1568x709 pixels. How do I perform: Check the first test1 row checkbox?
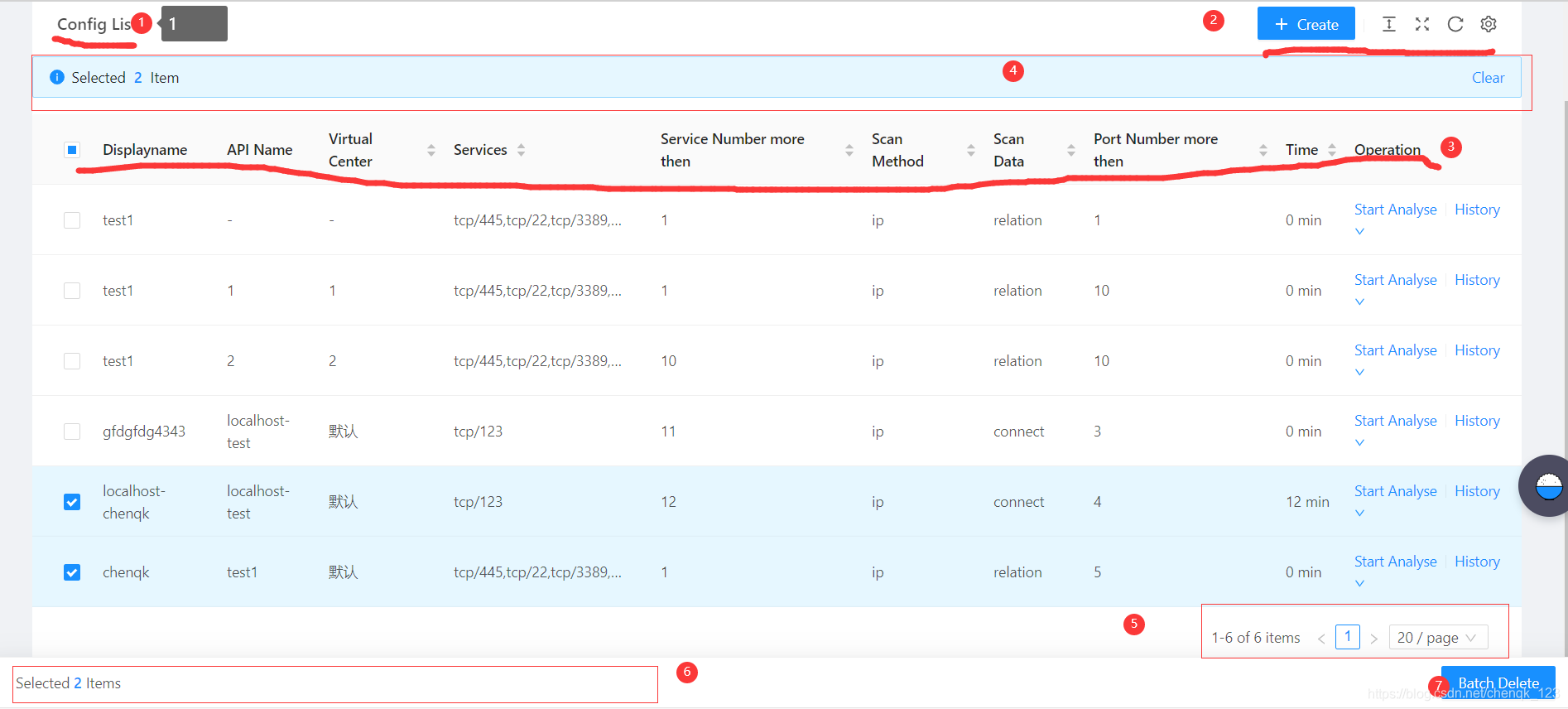[72, 220]
